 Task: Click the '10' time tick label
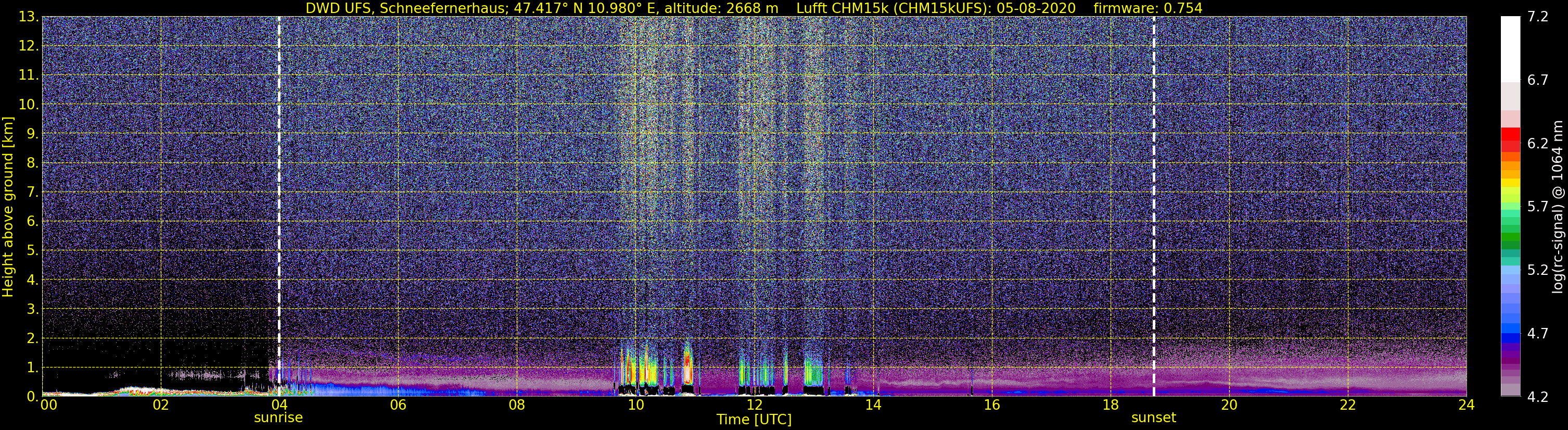click(635, 405)
